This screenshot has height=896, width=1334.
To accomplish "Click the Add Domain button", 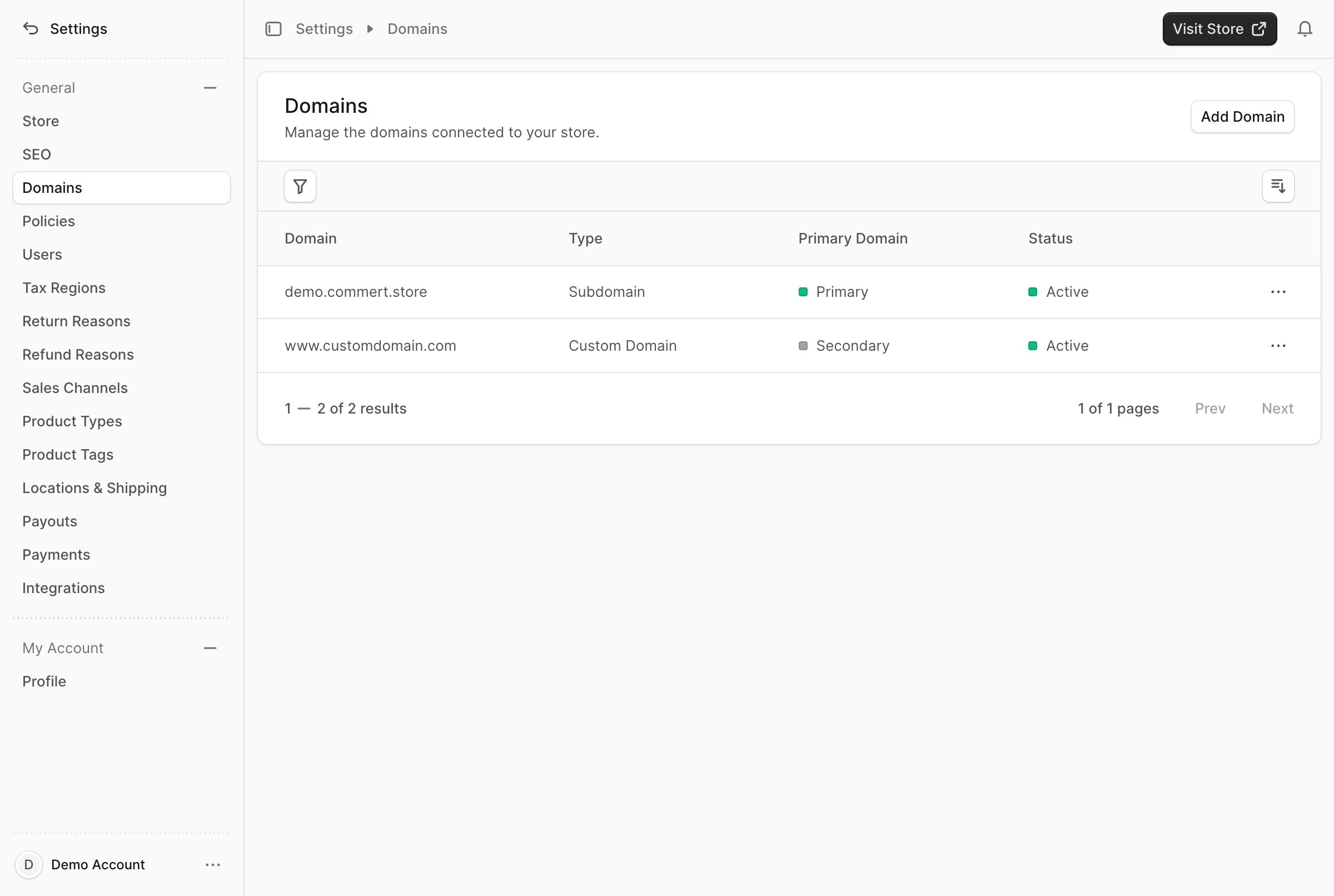I will point(1242,117).
